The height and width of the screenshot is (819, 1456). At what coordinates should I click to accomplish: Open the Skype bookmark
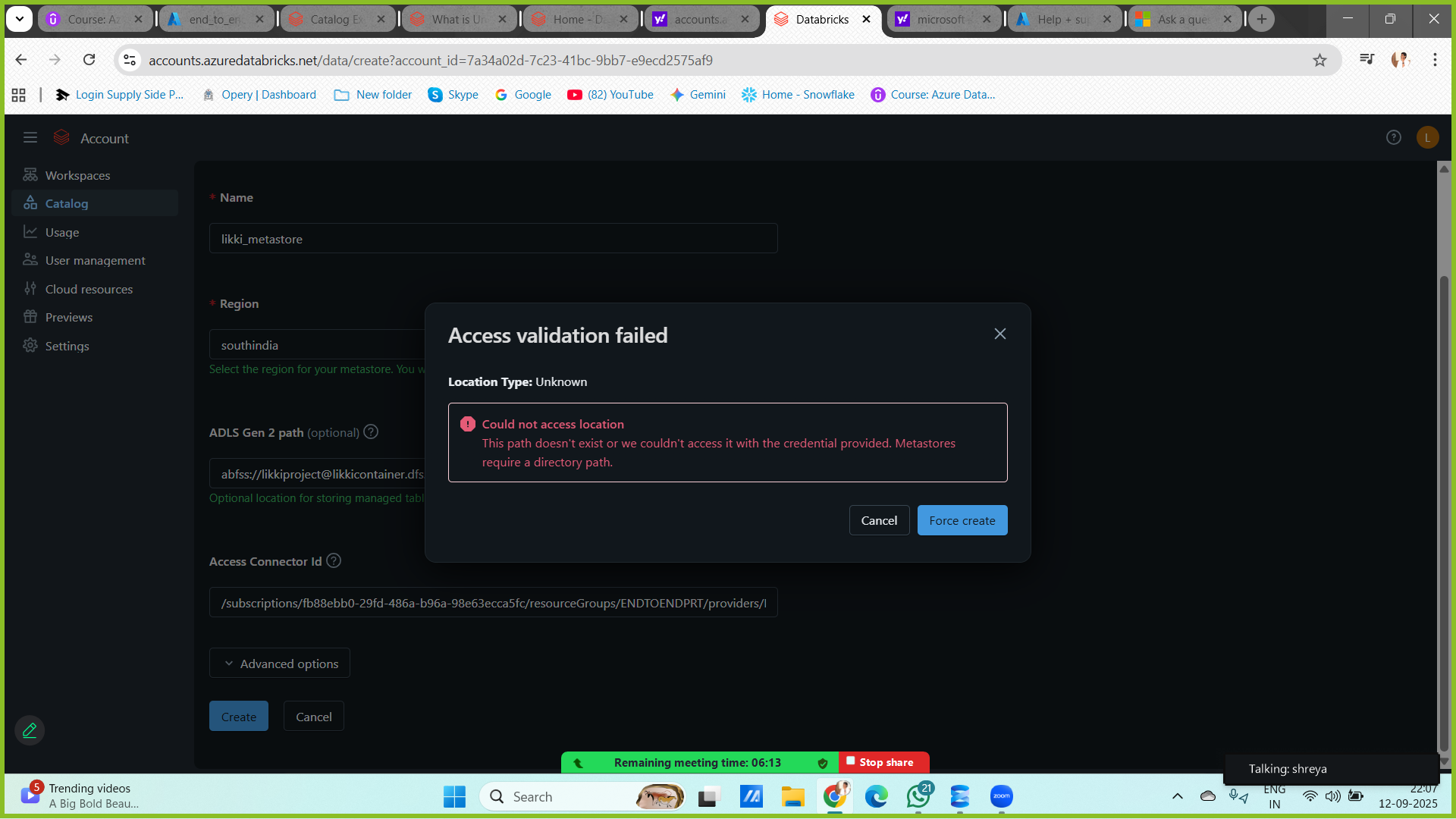click(x=453, y=95)
